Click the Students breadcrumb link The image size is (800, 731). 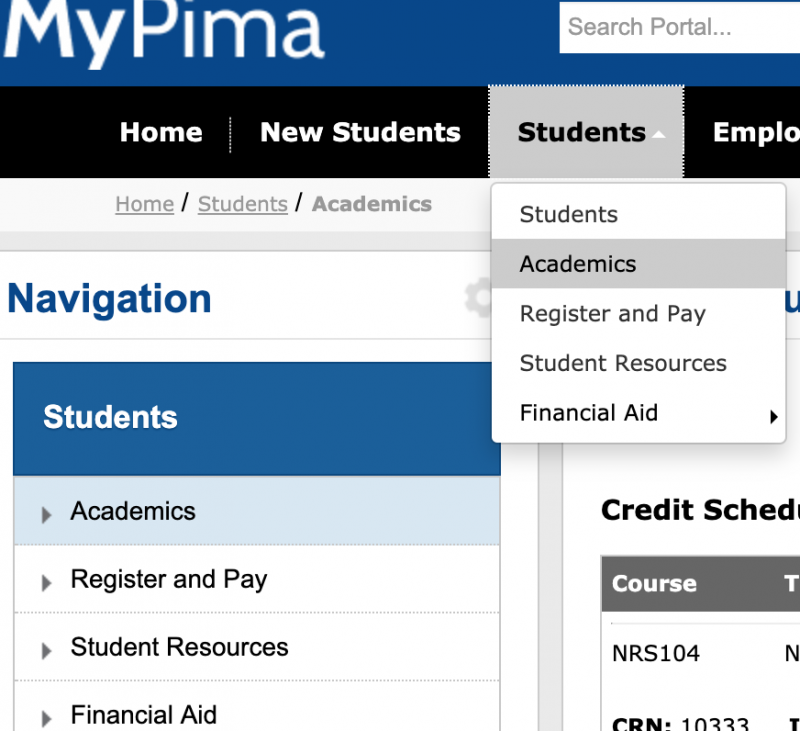coord(242,203)
